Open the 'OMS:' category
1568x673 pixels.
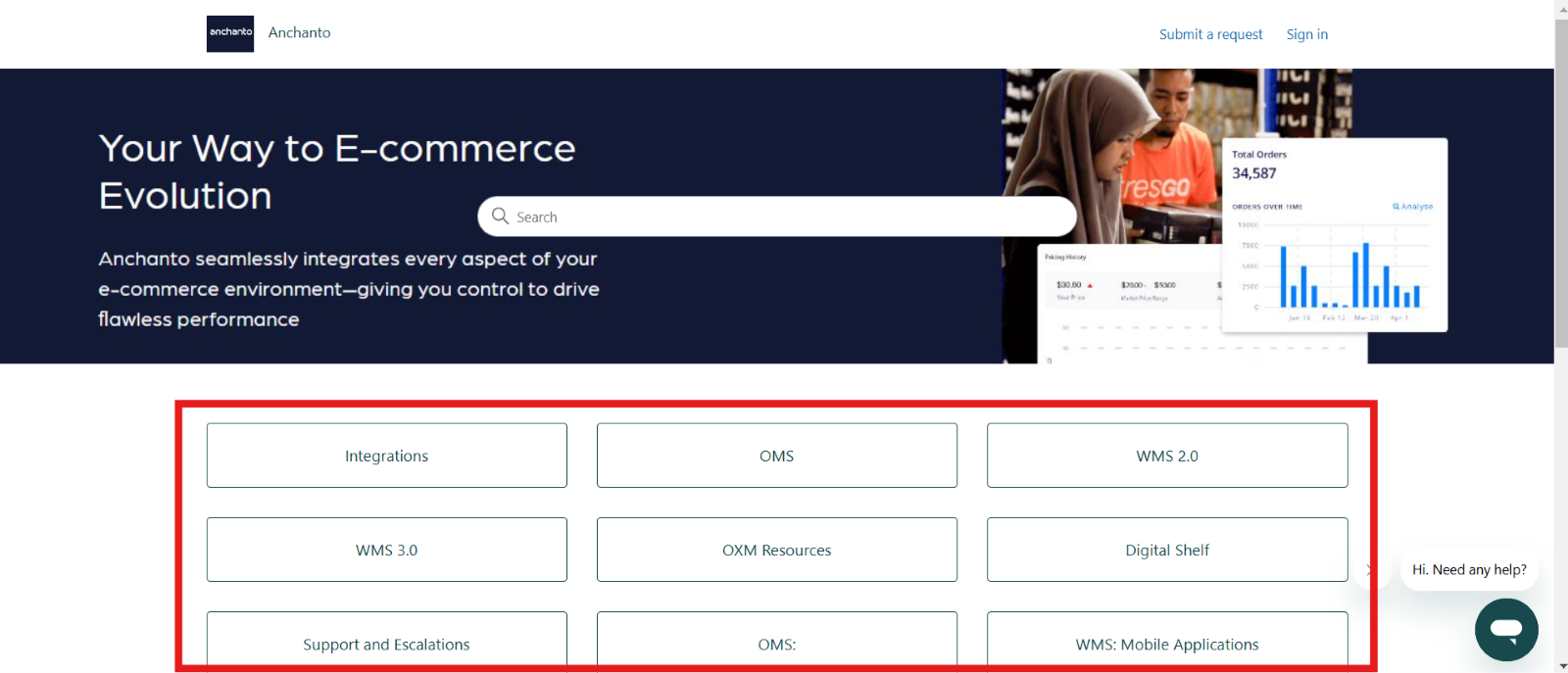(777, 642)
